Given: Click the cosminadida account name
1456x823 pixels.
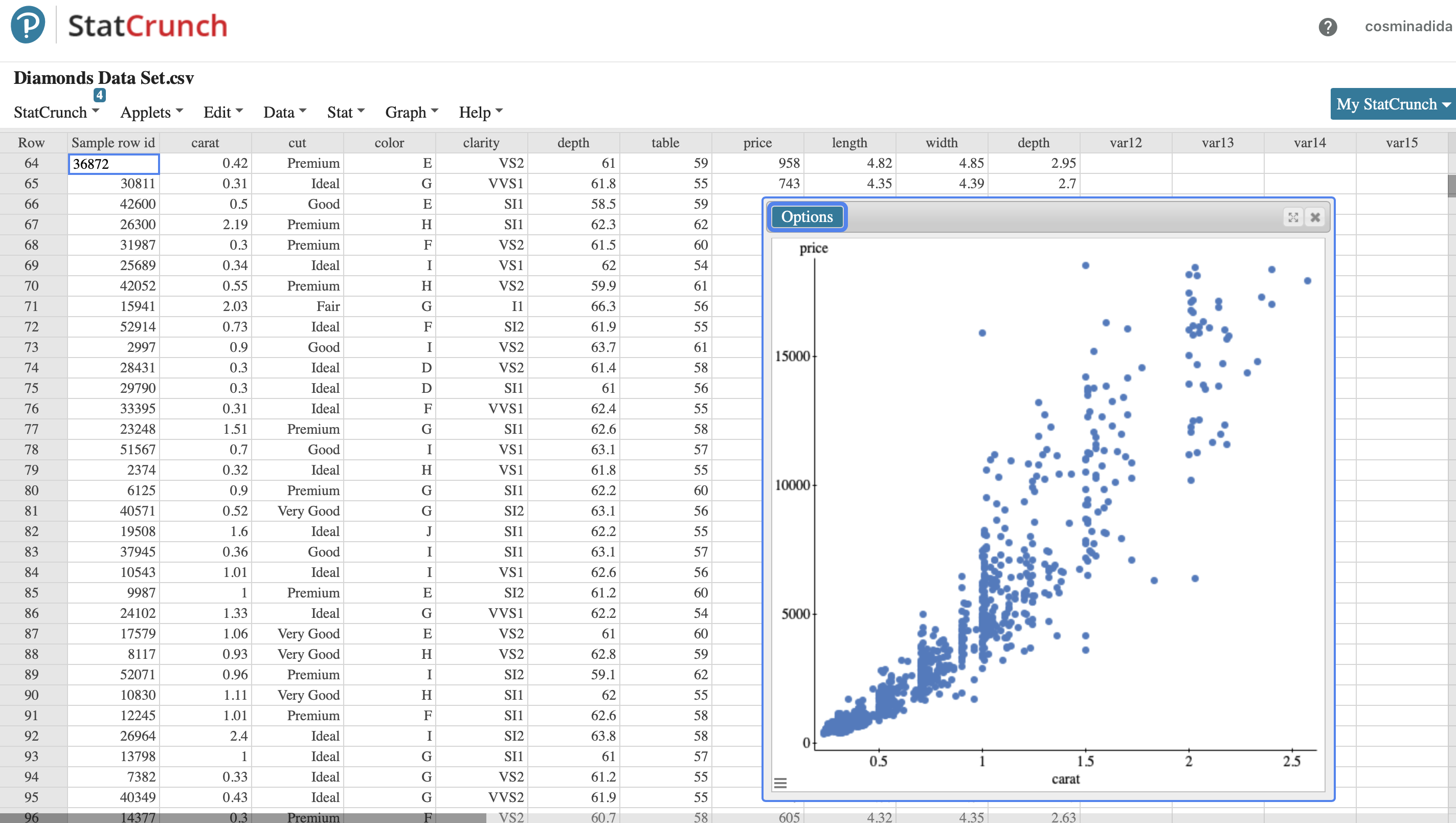Looking at the screenshot, I should coord(1408,27).
